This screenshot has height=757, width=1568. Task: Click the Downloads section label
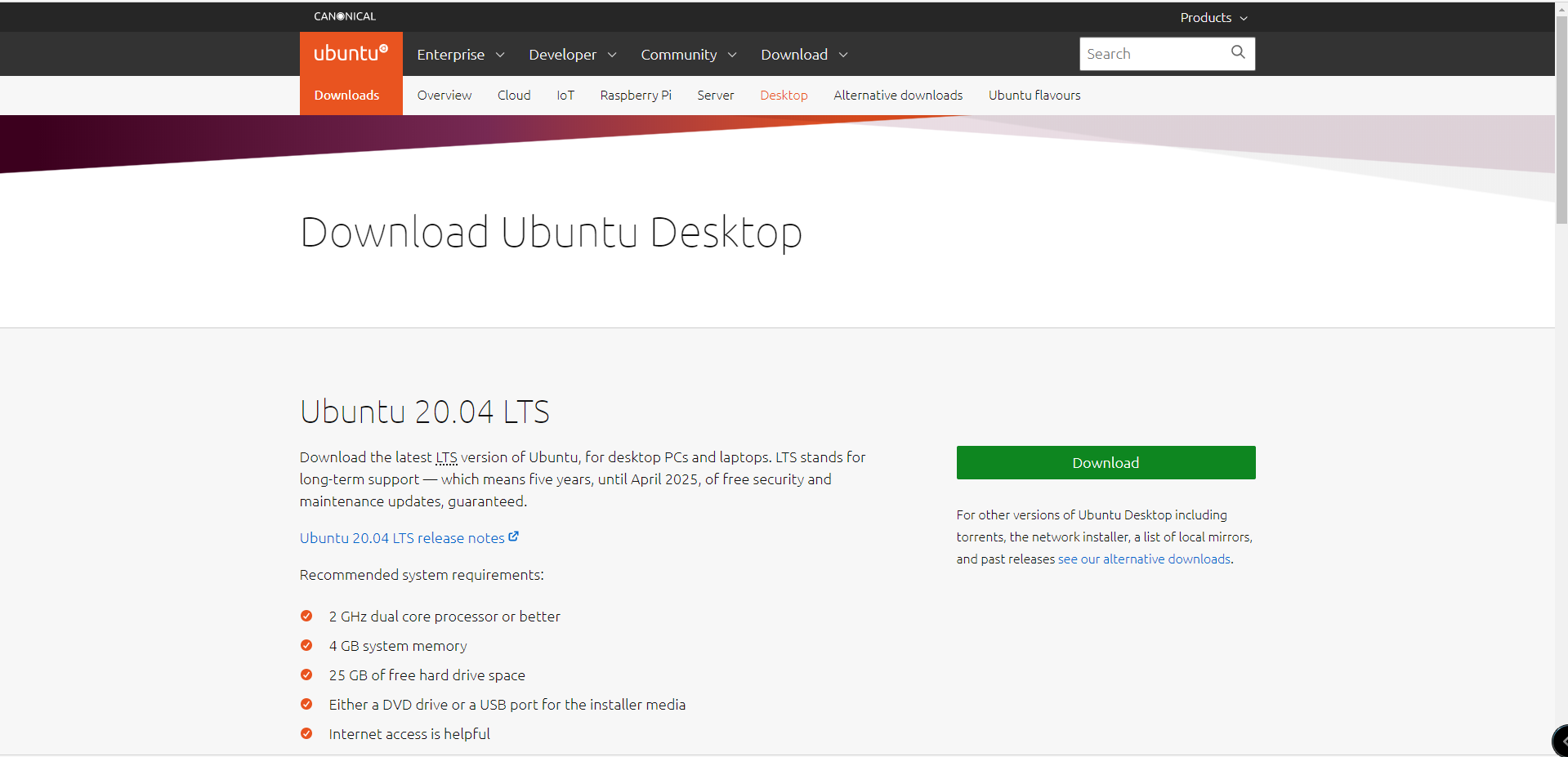click(346, 95)
